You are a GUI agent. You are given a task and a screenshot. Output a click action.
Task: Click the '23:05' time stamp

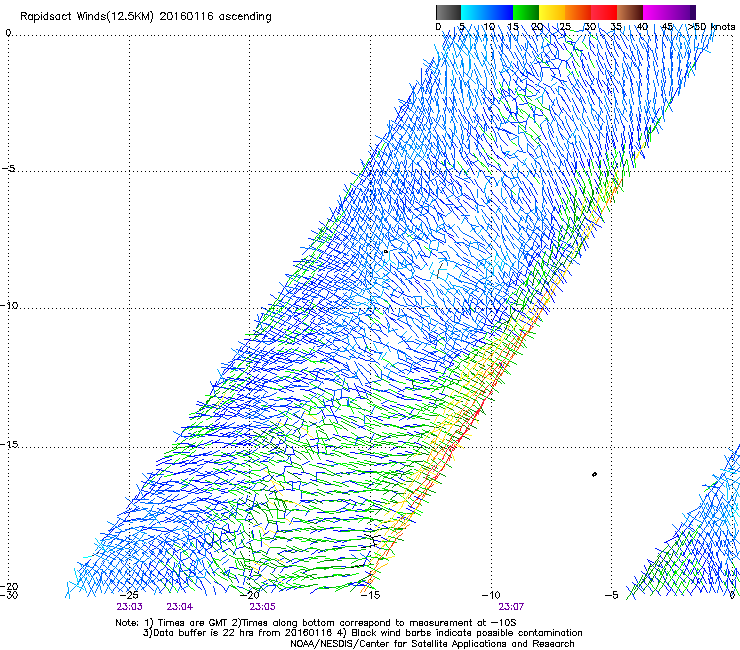click(x=262, y=607)
